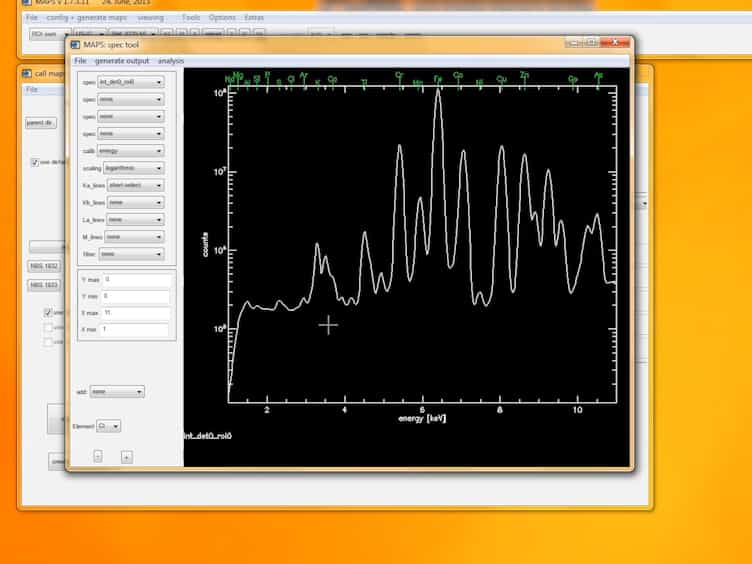Expand the scaling dropdown set to logarithmic
The width and height of the screenshot is (752, 564).
pyautogui.click(x=134, y=168)
